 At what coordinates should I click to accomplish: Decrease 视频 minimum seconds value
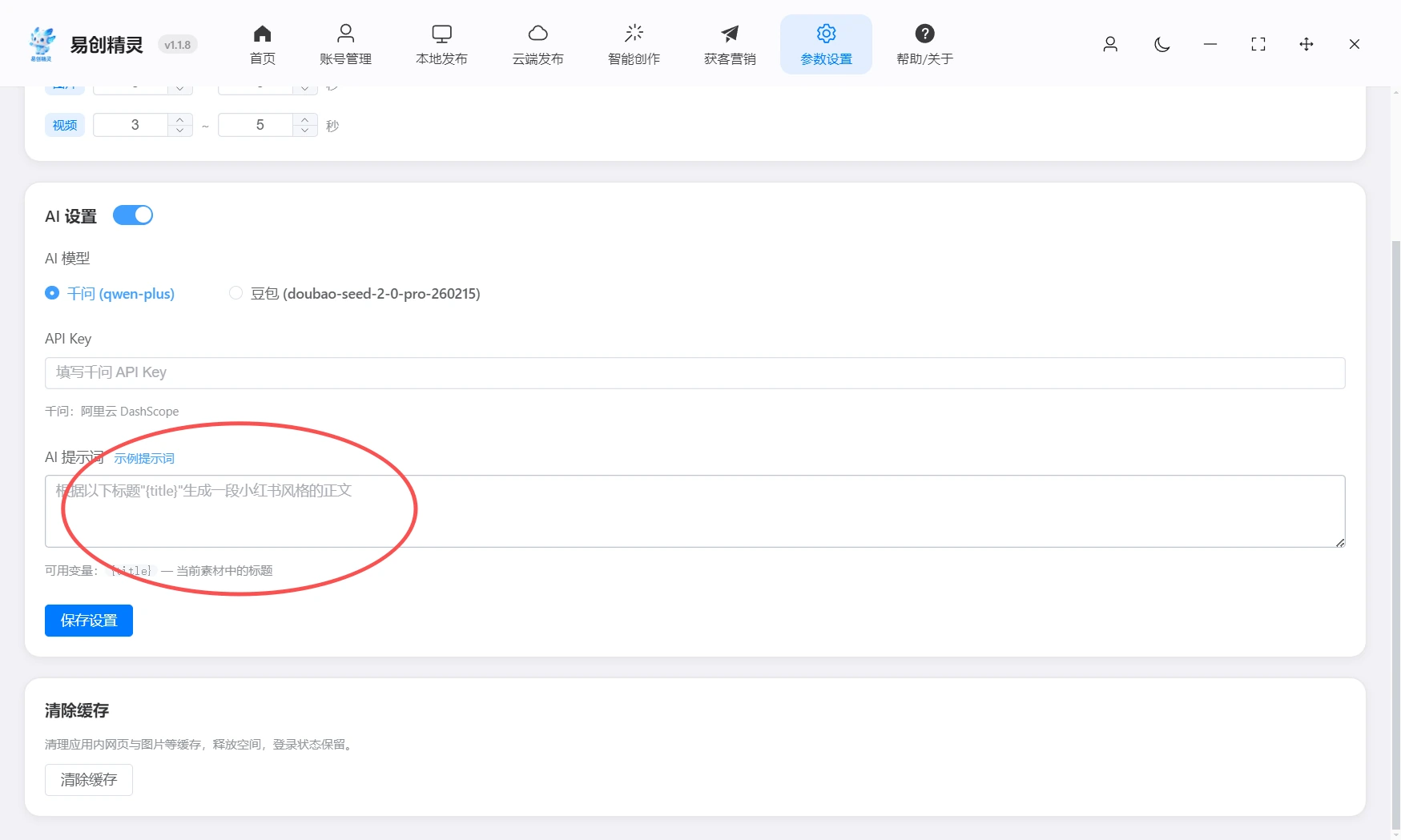(180, 131)
